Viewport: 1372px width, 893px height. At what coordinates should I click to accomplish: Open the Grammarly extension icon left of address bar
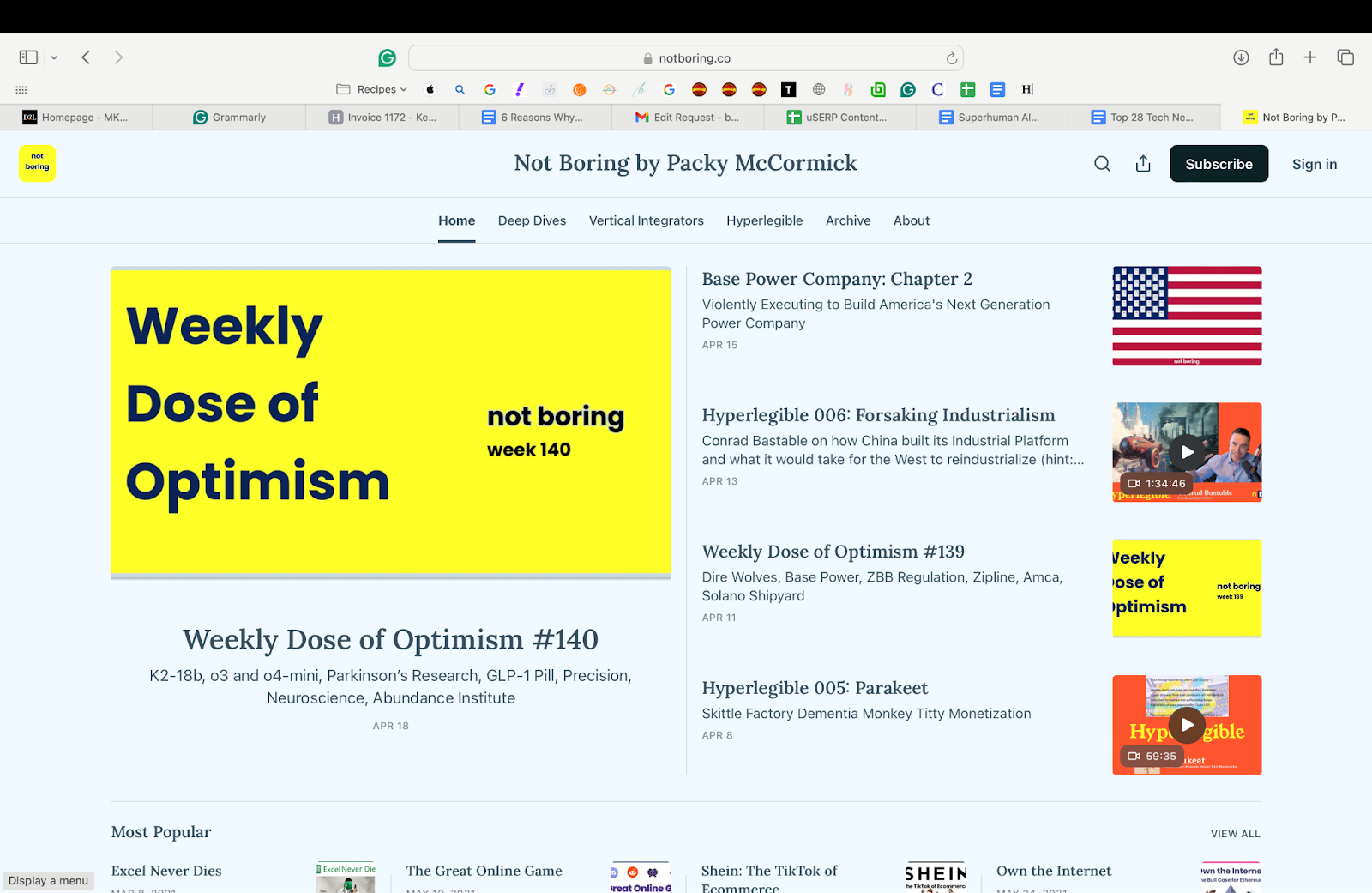(388, 57)
